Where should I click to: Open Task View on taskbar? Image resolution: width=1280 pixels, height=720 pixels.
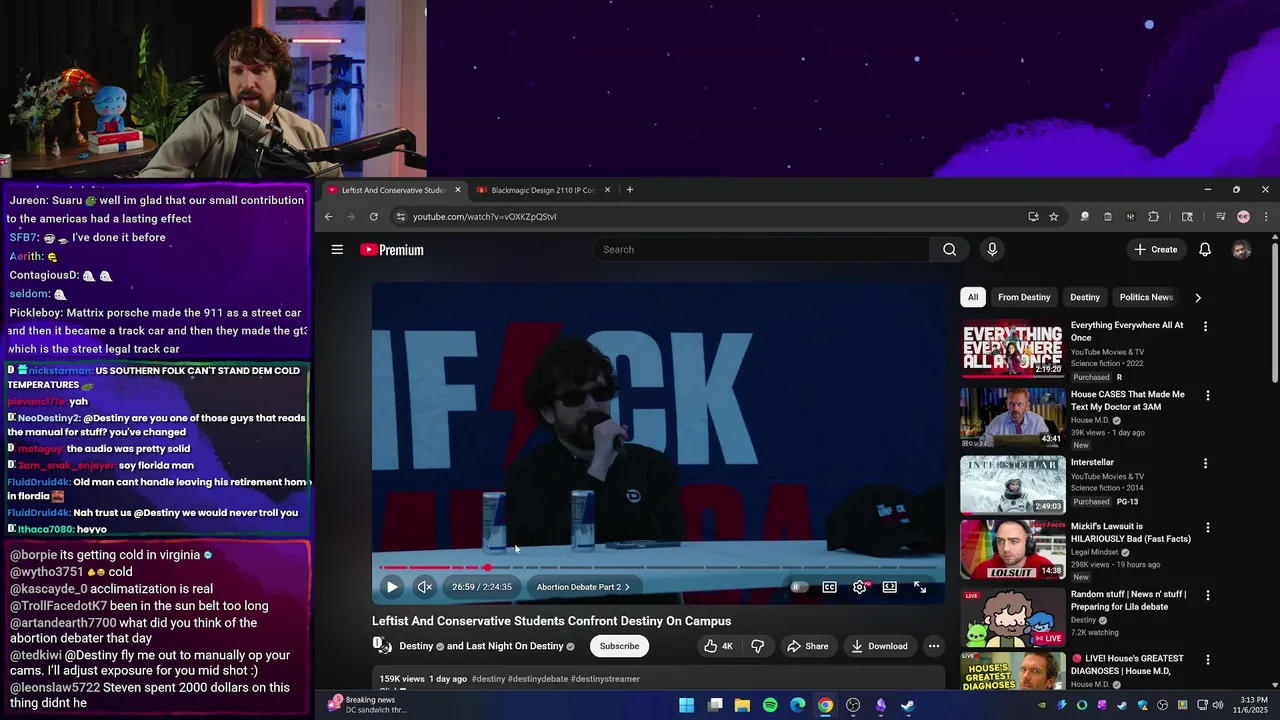tap(715, 705)
